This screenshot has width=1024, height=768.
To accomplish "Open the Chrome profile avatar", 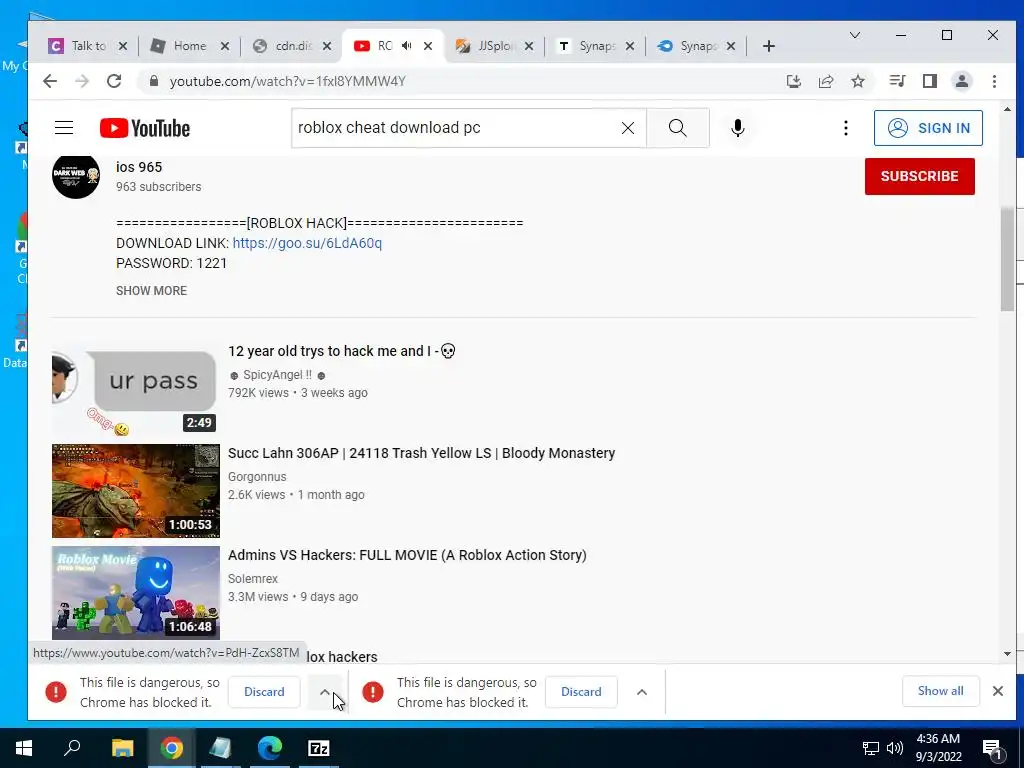I will coord(962,81).
